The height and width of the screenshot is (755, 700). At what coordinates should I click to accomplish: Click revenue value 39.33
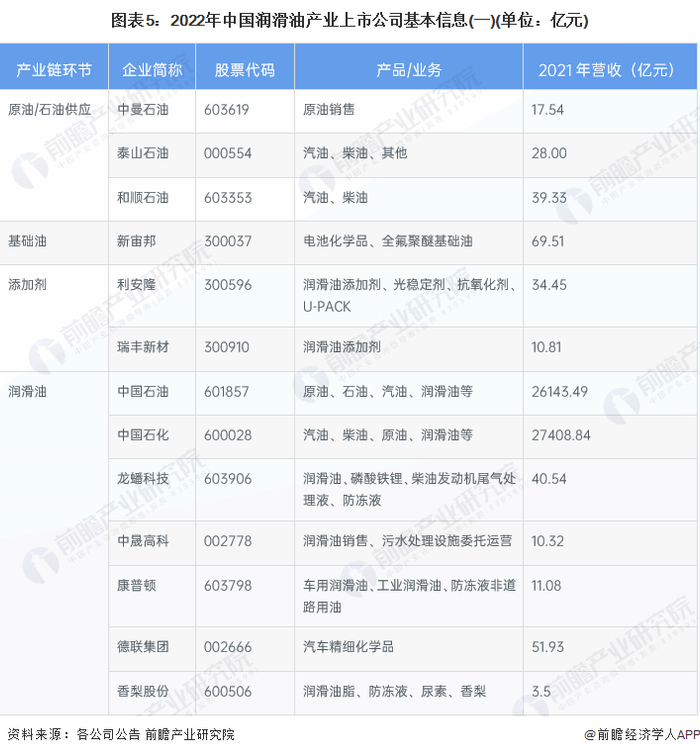click(549, 197)
